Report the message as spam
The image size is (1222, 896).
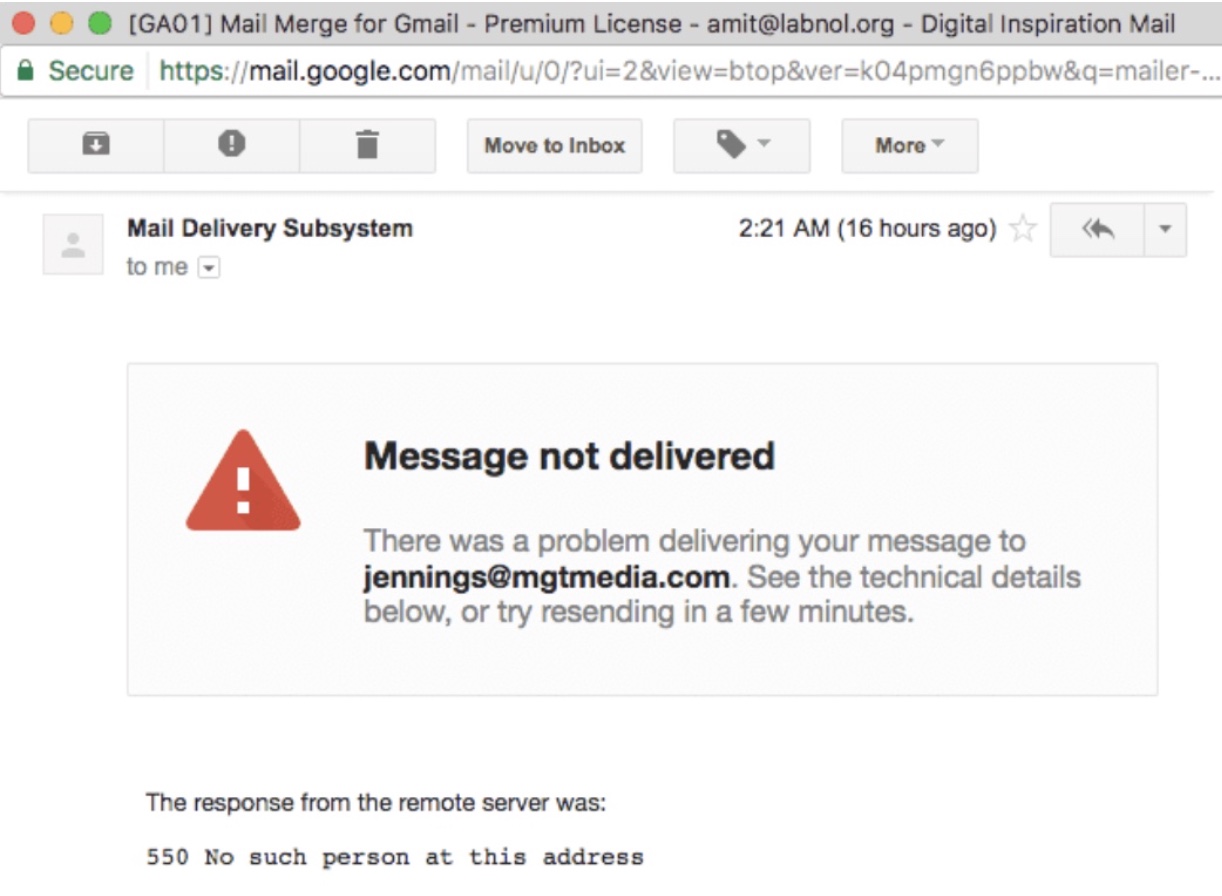[x=231, y=146]
